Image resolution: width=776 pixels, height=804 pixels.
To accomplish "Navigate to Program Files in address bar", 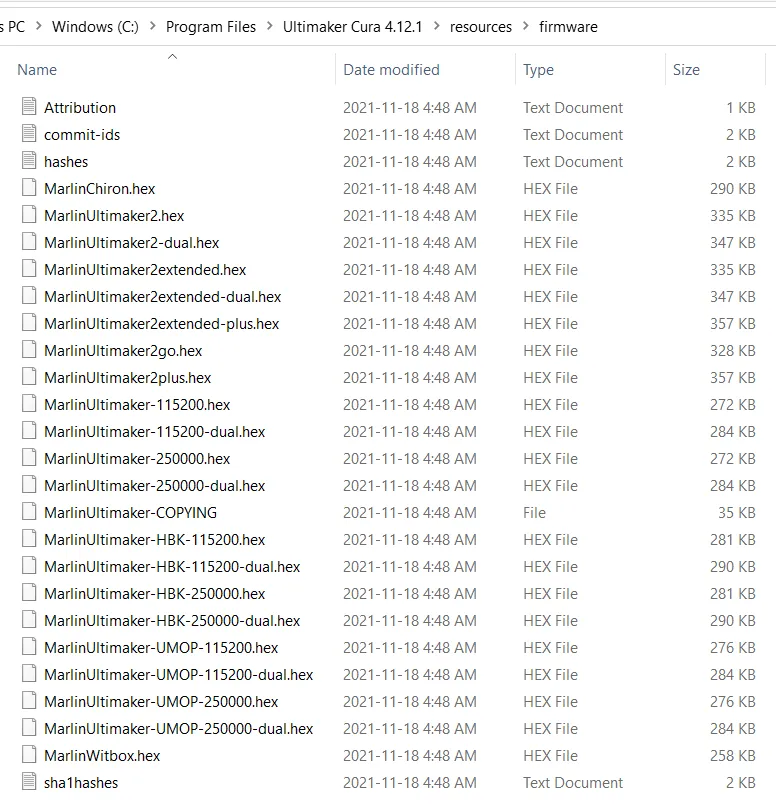I will click(211, 27).
